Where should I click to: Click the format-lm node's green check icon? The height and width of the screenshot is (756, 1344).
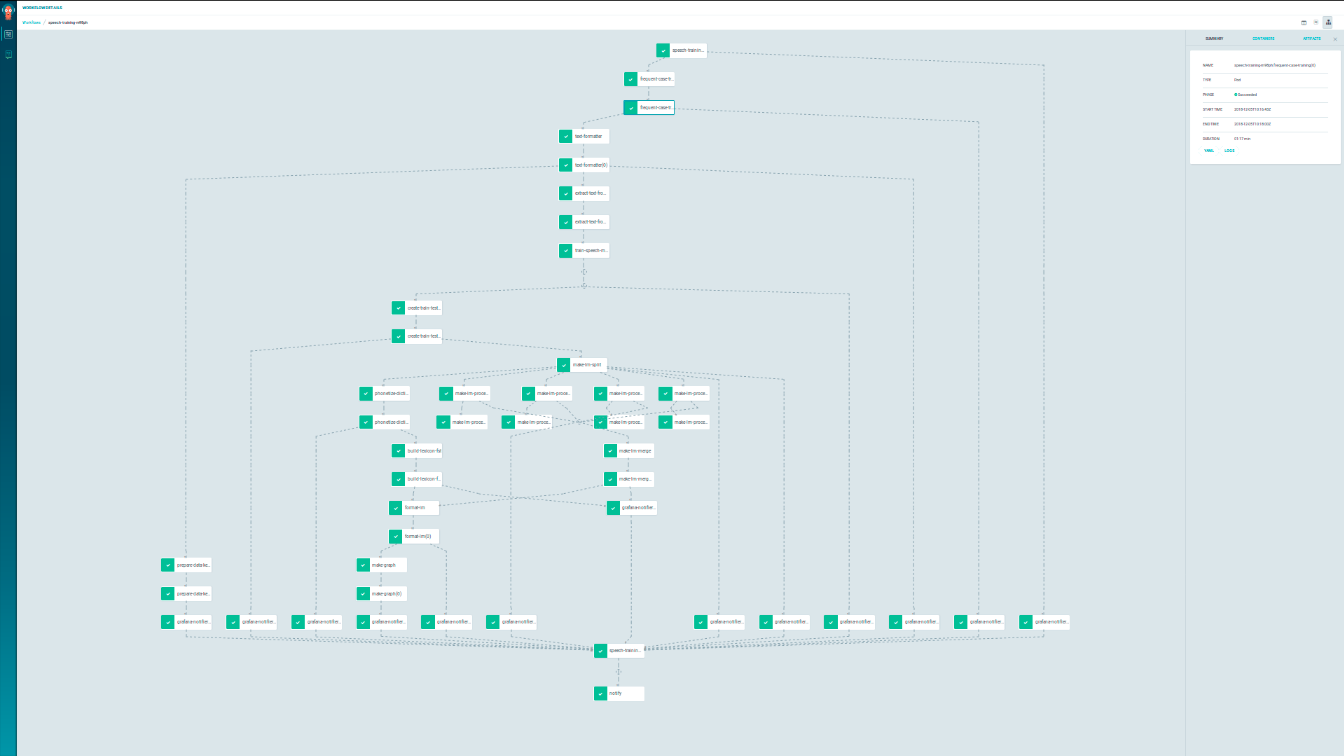point(396,508)
